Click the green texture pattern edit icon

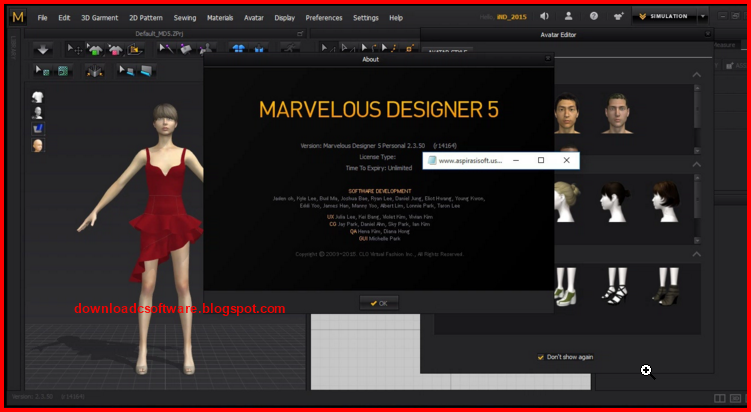(x=63, y=71)
